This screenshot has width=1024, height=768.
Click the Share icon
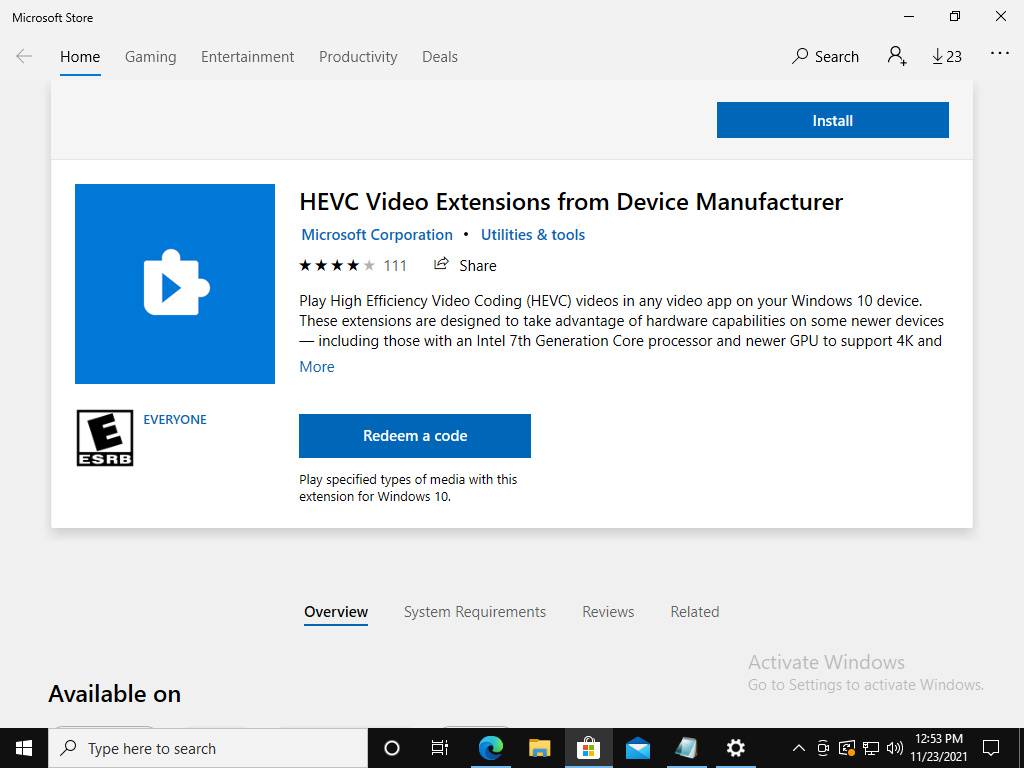[x=441, y=264]
